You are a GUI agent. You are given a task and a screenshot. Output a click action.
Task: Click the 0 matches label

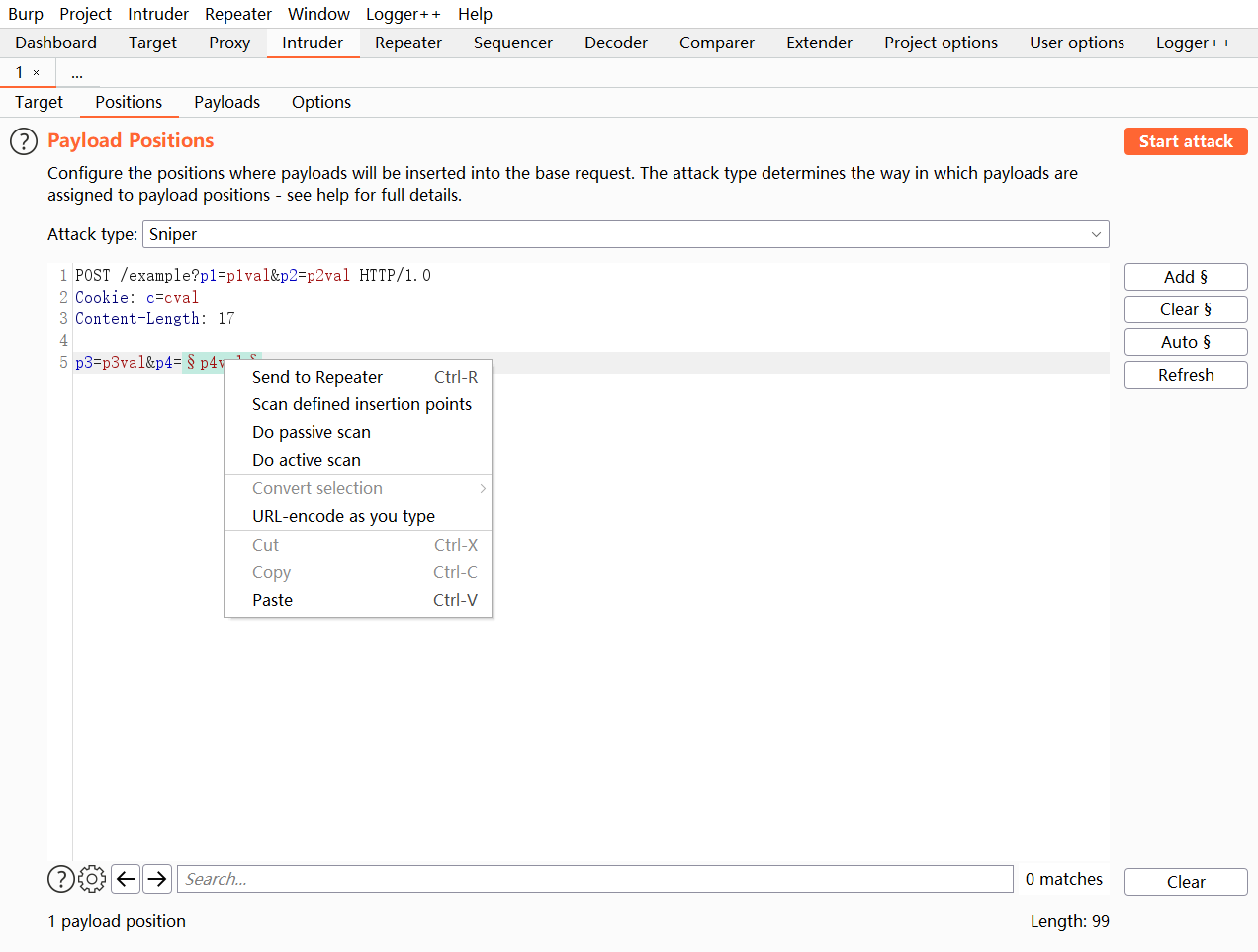click(1064, 879)
